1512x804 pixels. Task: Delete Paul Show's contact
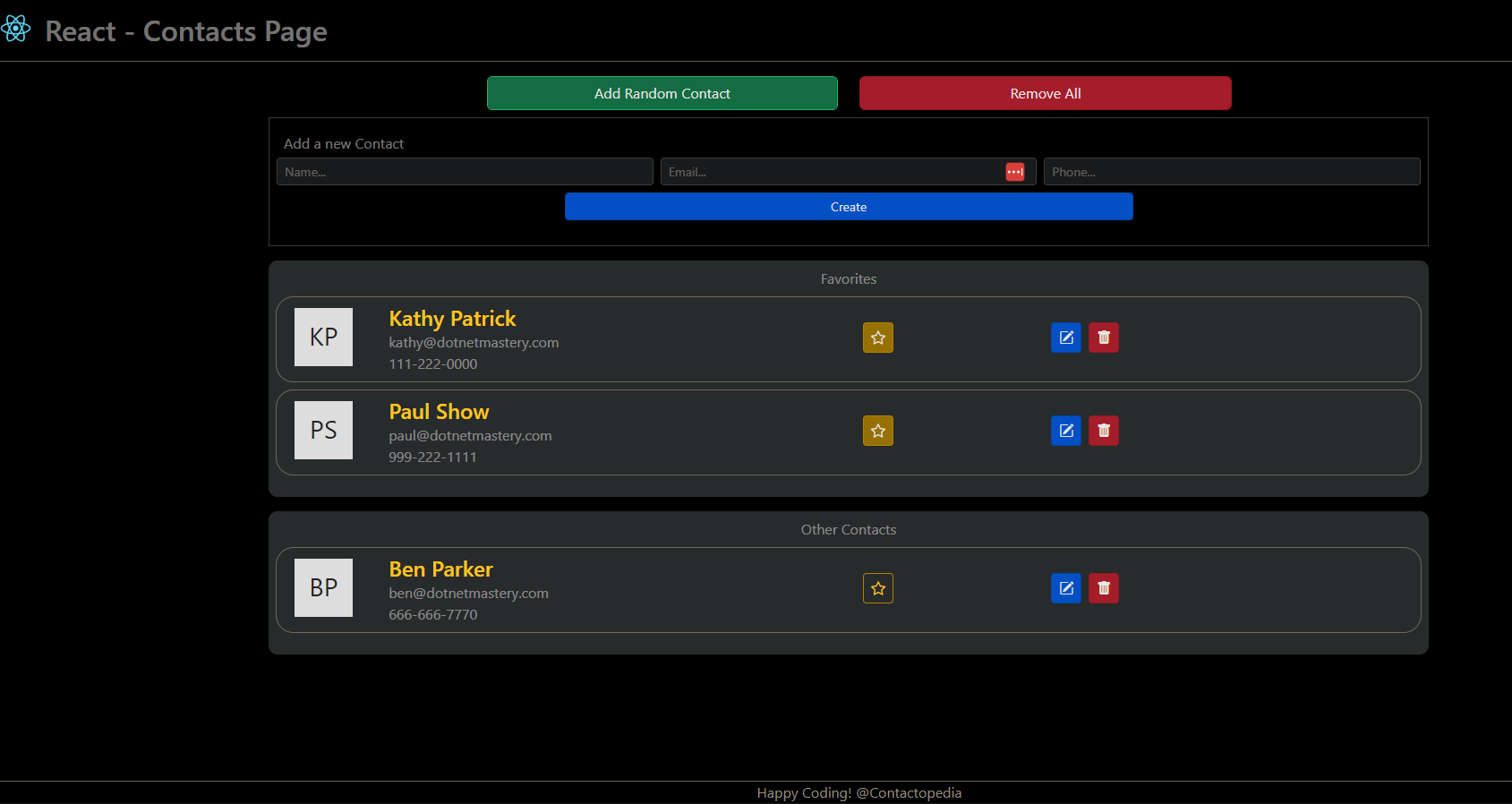1103,431
